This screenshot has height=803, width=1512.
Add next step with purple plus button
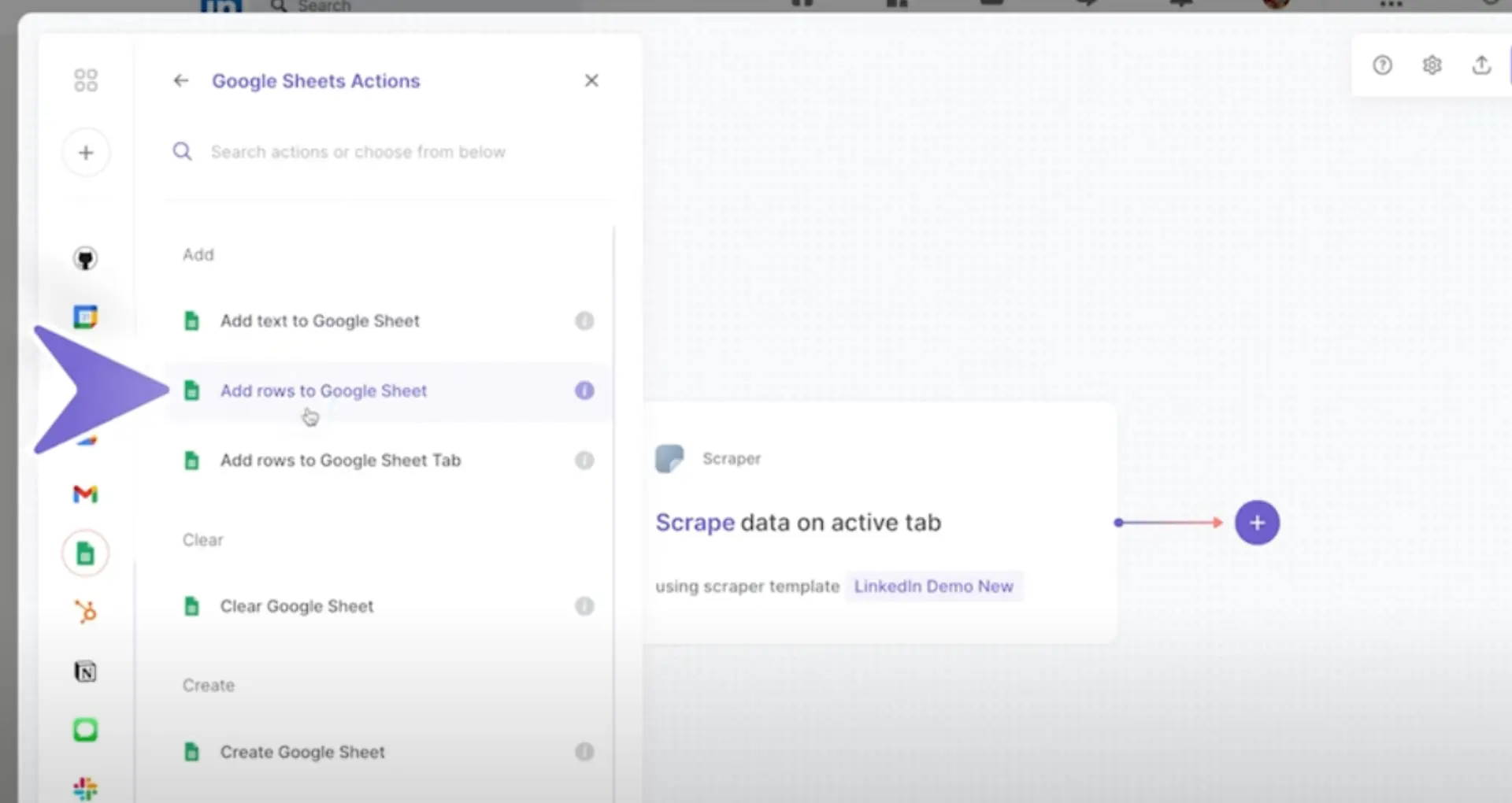pos(1257,523)
